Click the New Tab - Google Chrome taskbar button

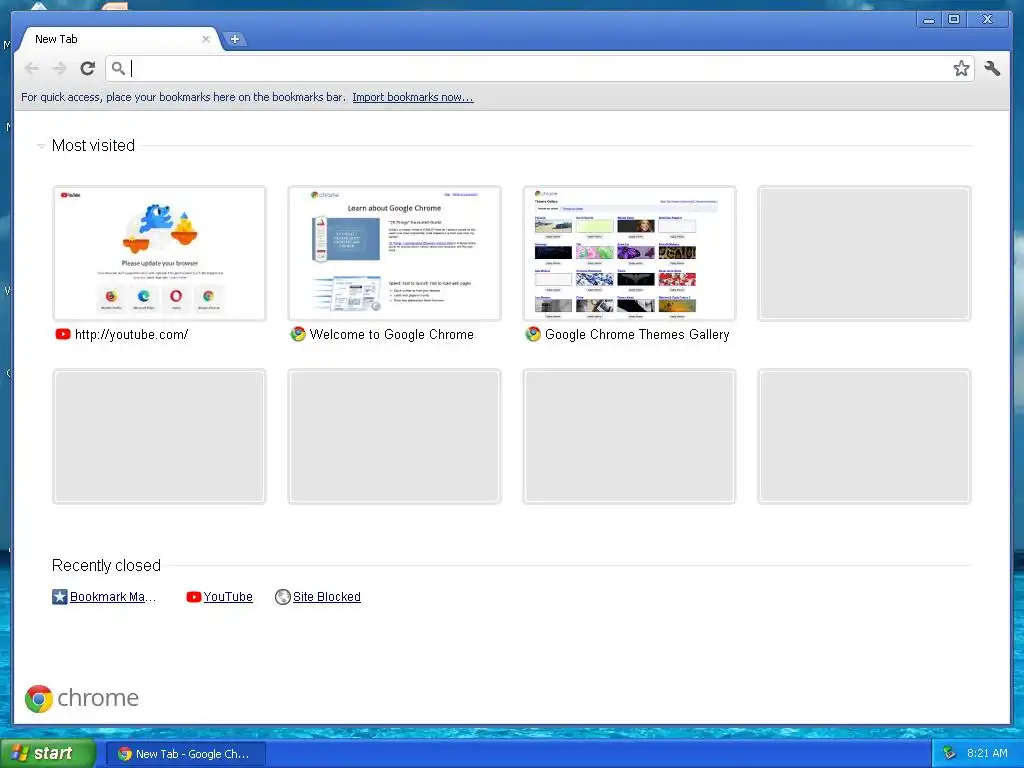point(185,754)
